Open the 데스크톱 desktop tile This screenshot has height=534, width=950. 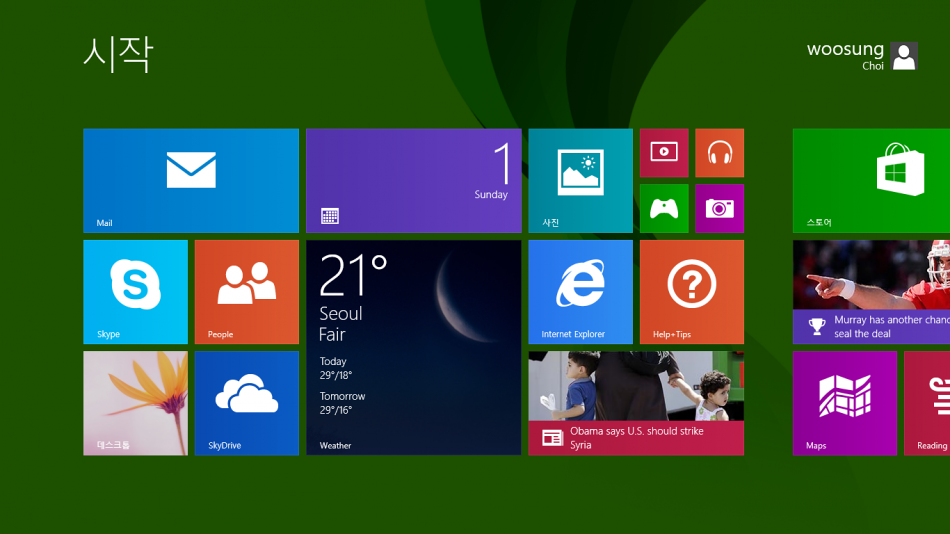[136, 403]
